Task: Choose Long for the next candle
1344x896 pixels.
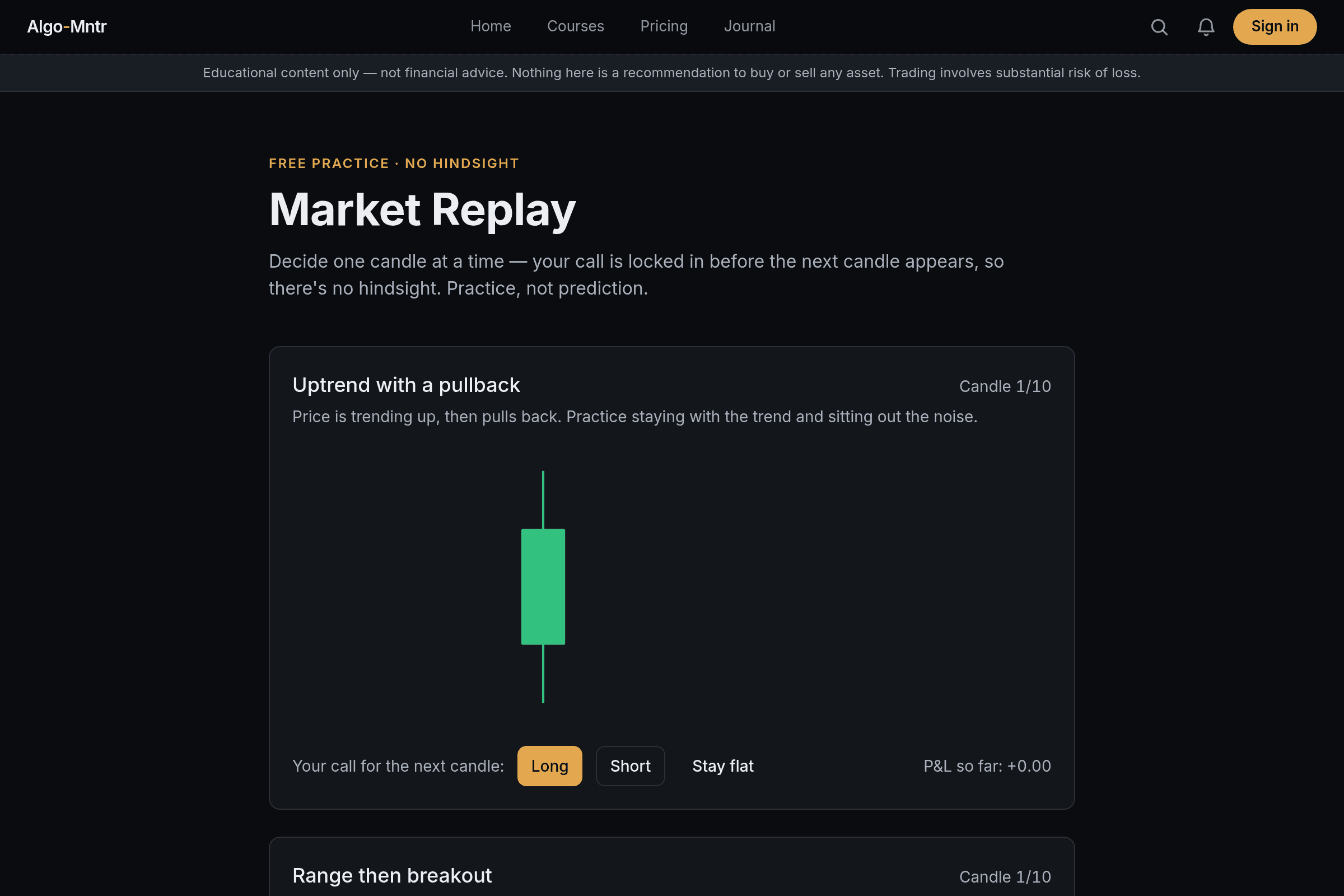Action: (x=549, y=766)
